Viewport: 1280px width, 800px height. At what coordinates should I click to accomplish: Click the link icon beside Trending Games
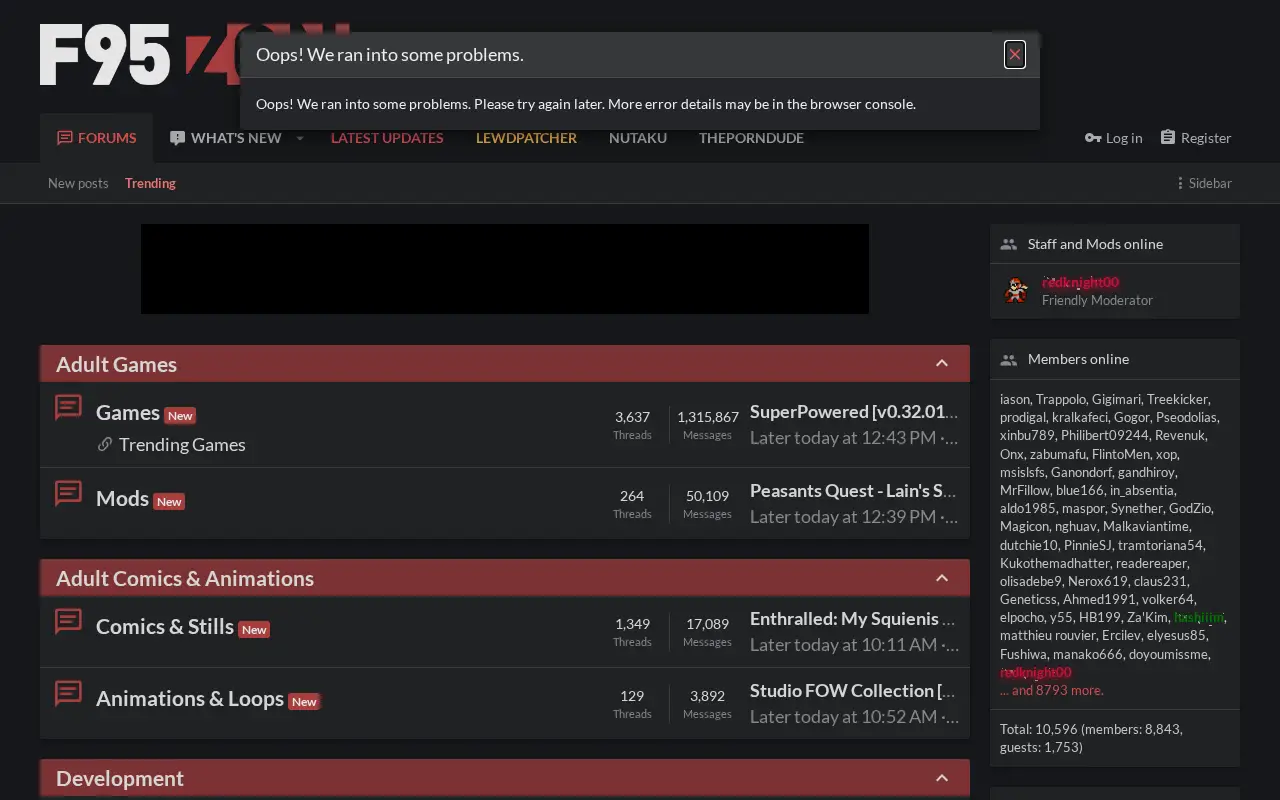(105, 444)
